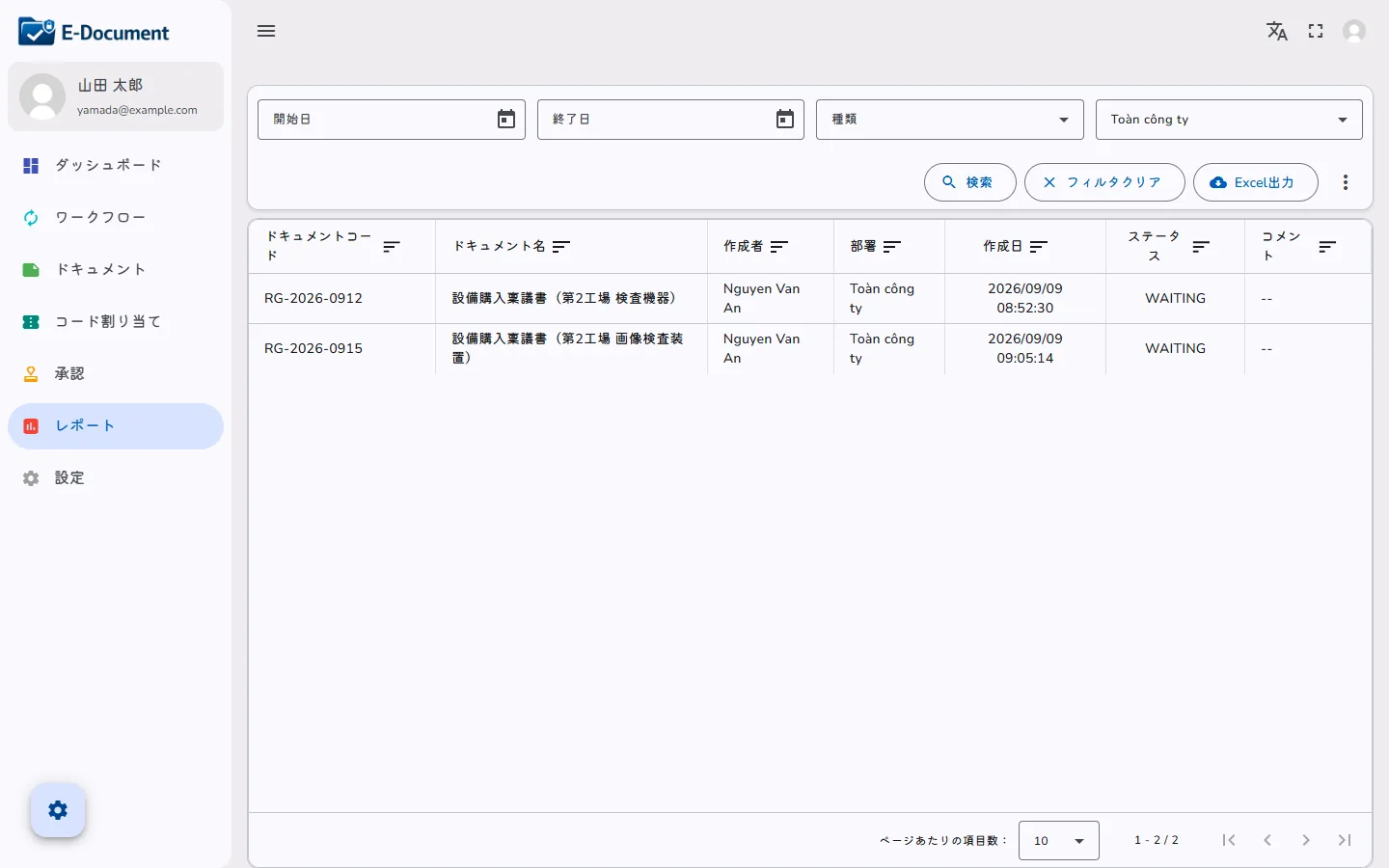The width and height of the screenshot is (1389, 868).
Task: Go to first page icon
Action: point(1229,840)
